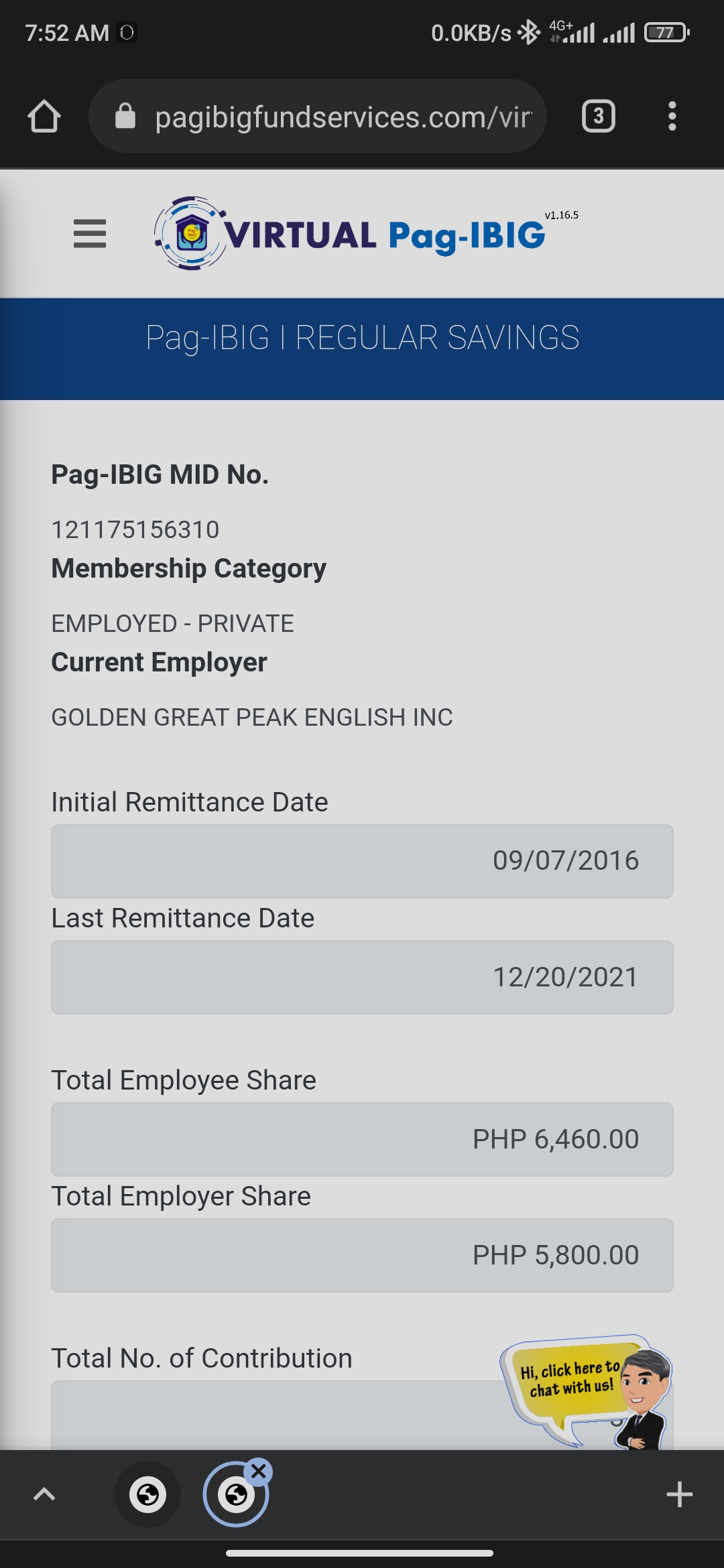Close the highlighted bottom tab with X

click(259, 1472)
